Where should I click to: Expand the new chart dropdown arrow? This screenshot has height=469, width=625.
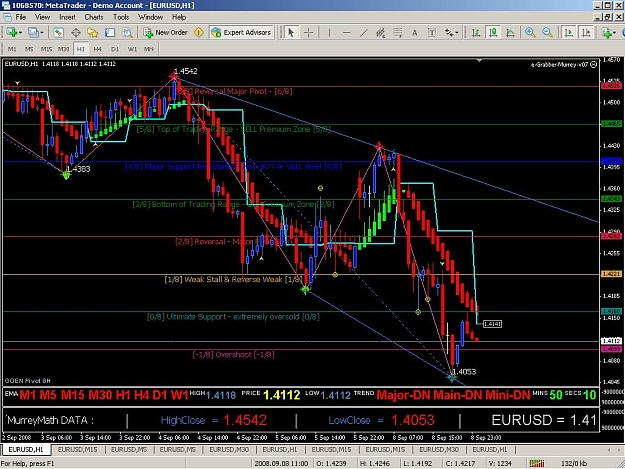pyautogui.click(x=20, y=33)
